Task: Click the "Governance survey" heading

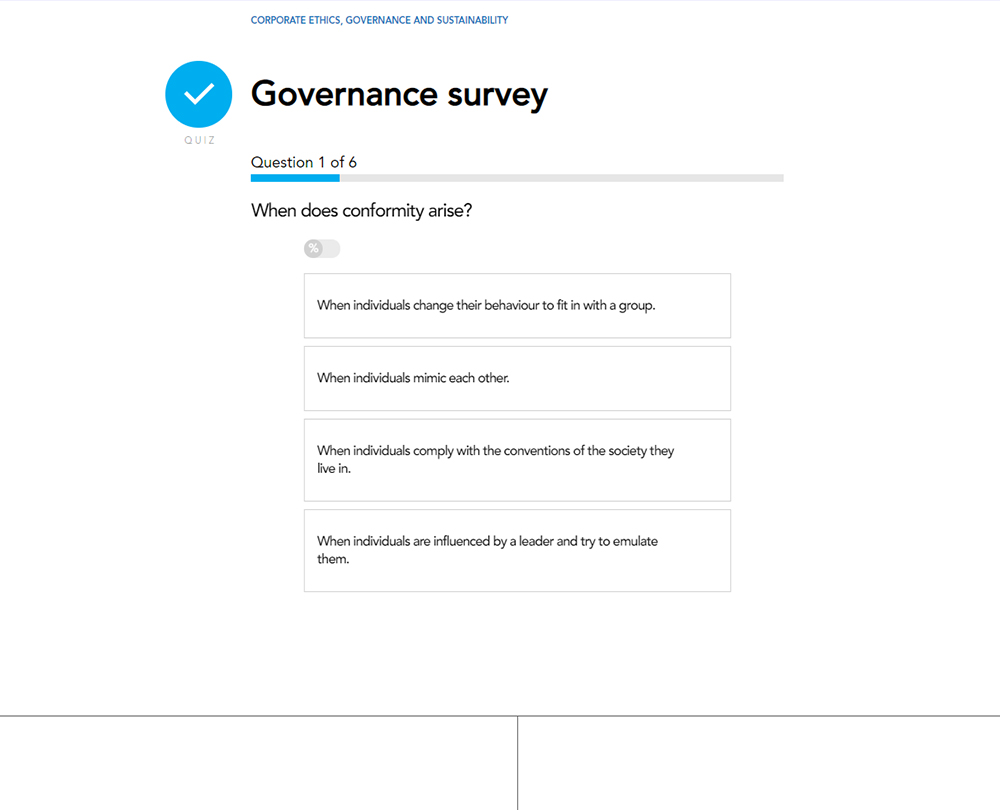Action: click(x=399, y=94)
